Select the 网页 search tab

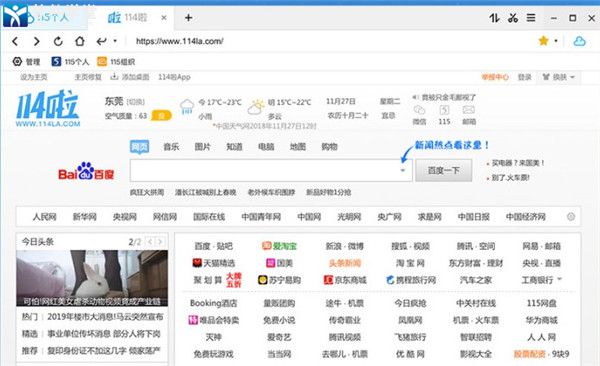[x=139, y=147]
